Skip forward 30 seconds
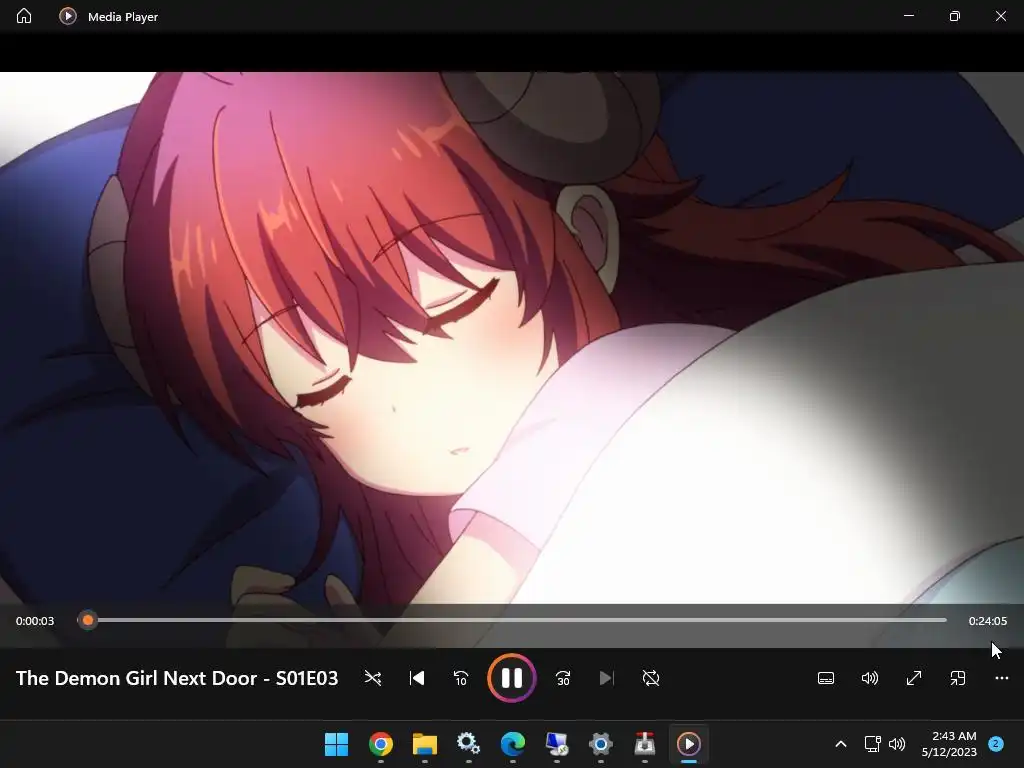 (x=563, y=679)
